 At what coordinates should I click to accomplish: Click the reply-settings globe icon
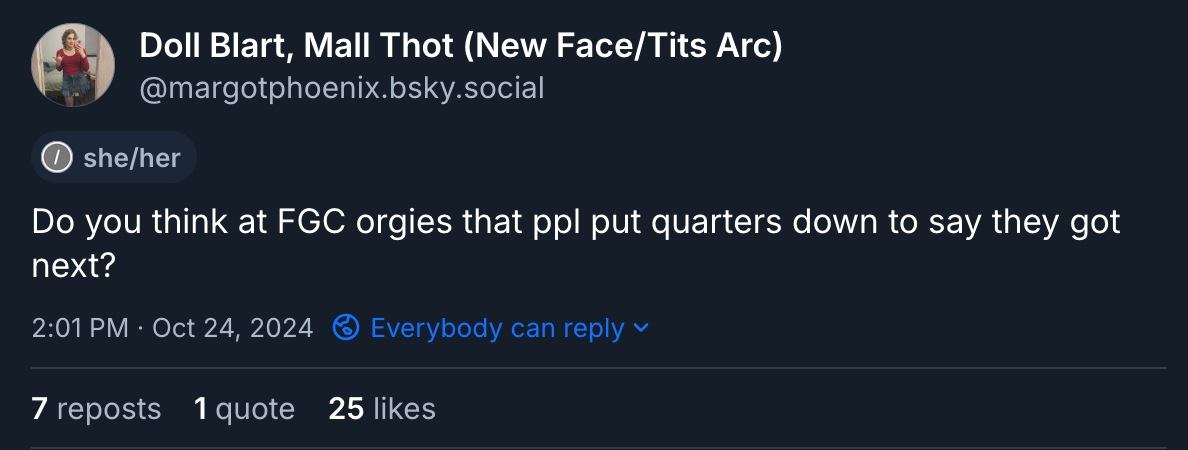pos(346,327)
